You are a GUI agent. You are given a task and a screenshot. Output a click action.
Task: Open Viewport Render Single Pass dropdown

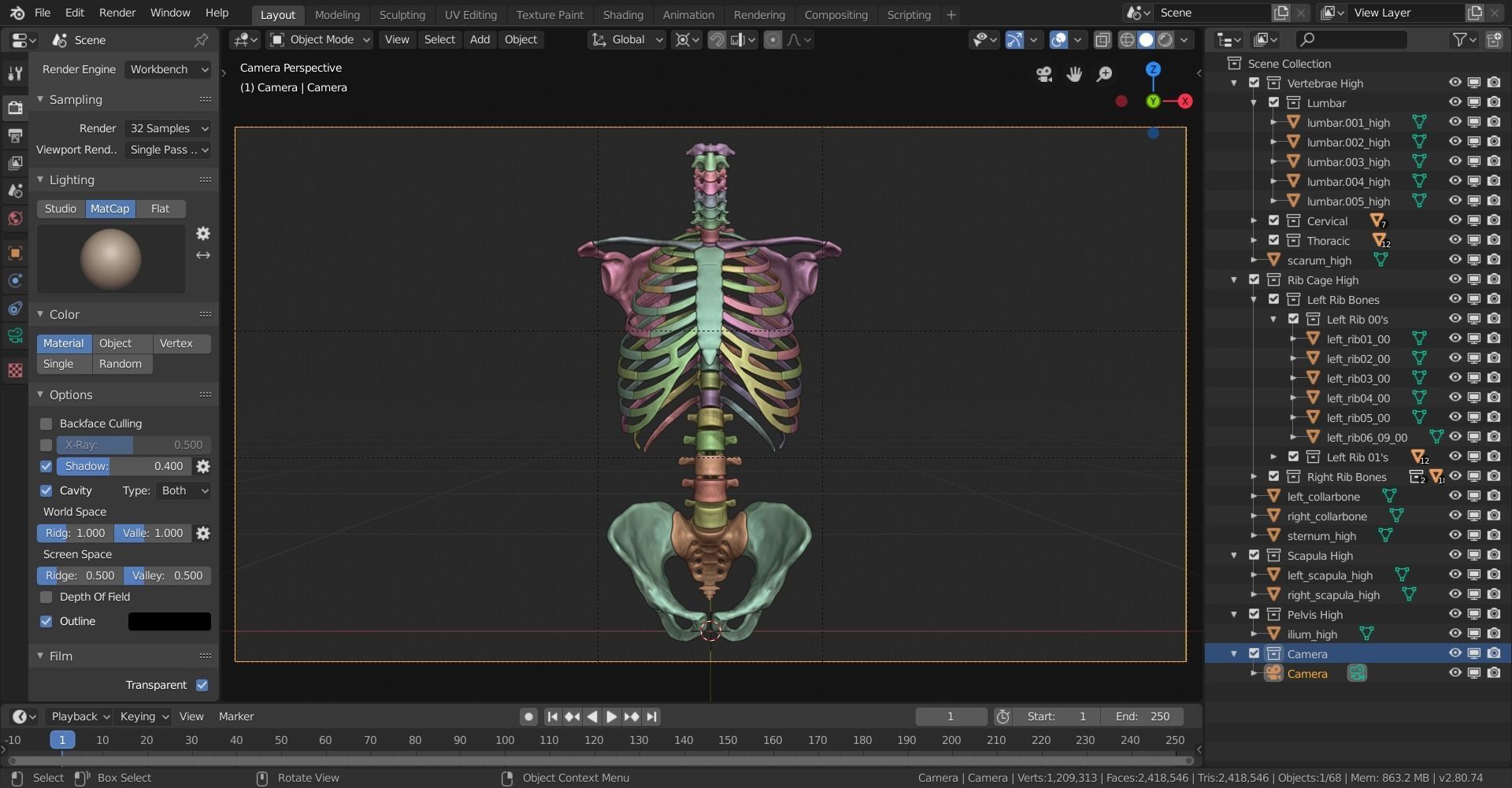click(x=168, y=150)
